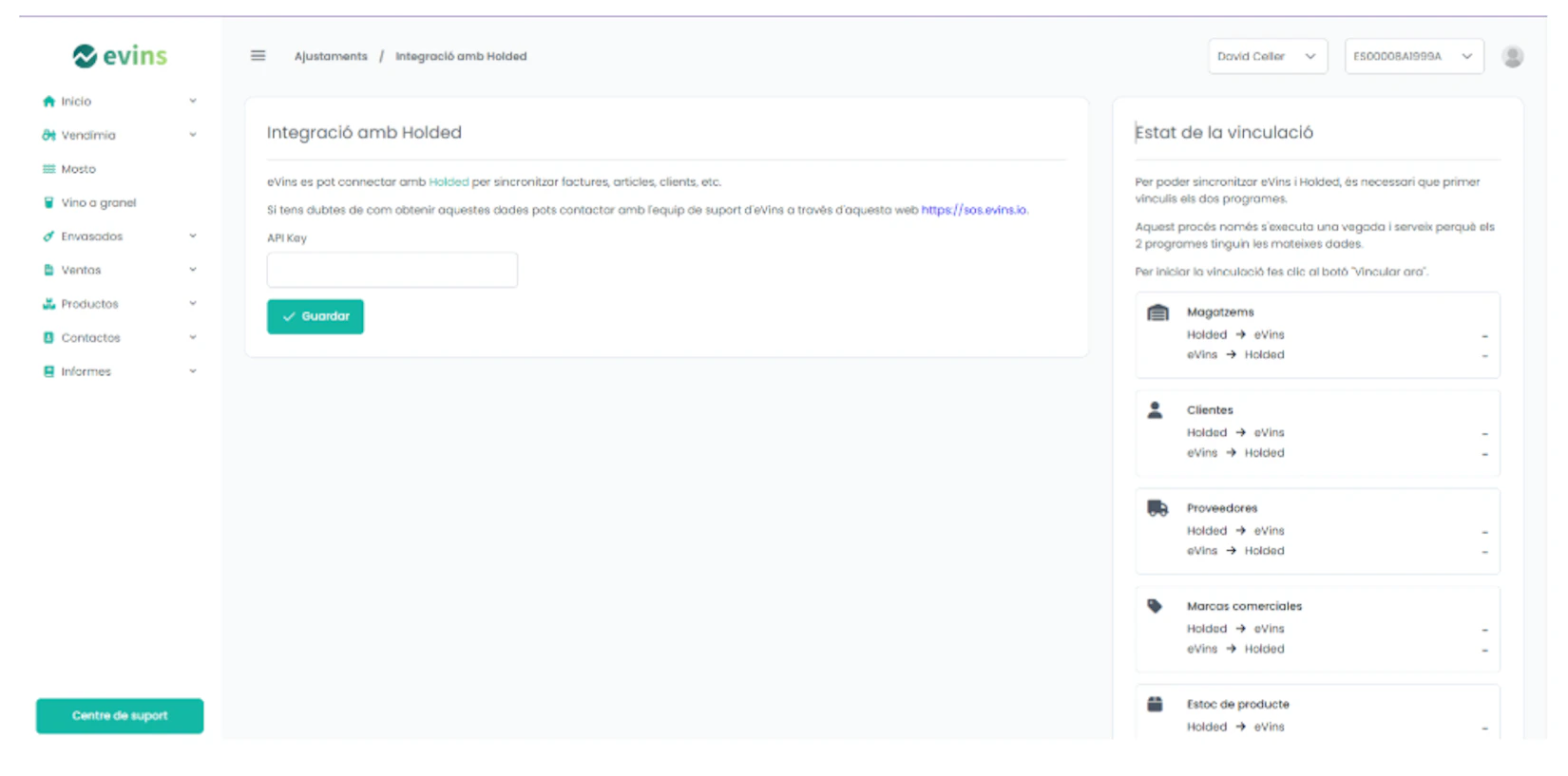Open the ES00008AI999A dropdown

pos(1413,57)
